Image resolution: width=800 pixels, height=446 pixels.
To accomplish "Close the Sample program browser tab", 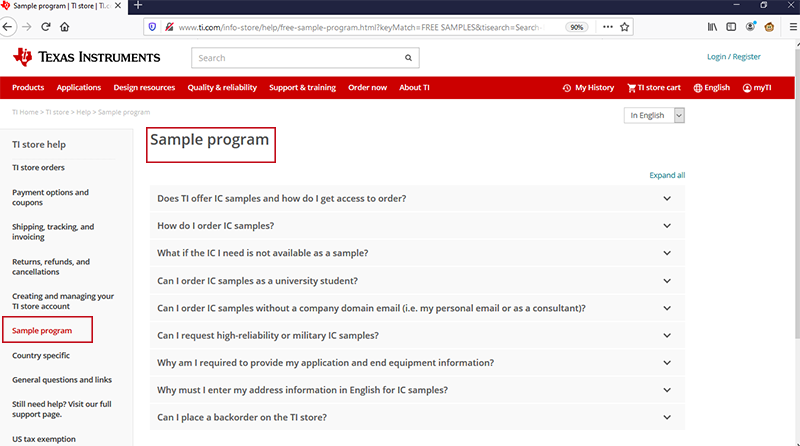I will pos(118,6).
